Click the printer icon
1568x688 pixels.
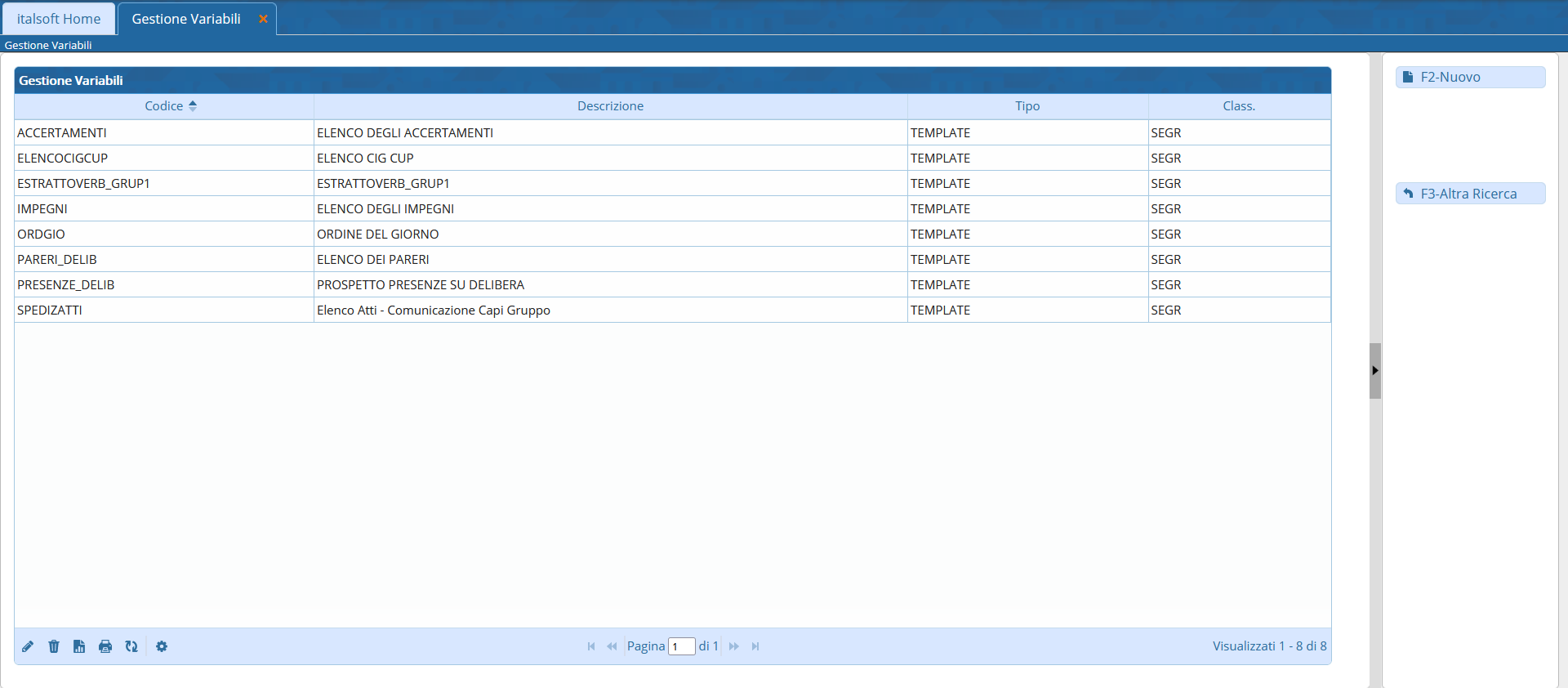105,646
